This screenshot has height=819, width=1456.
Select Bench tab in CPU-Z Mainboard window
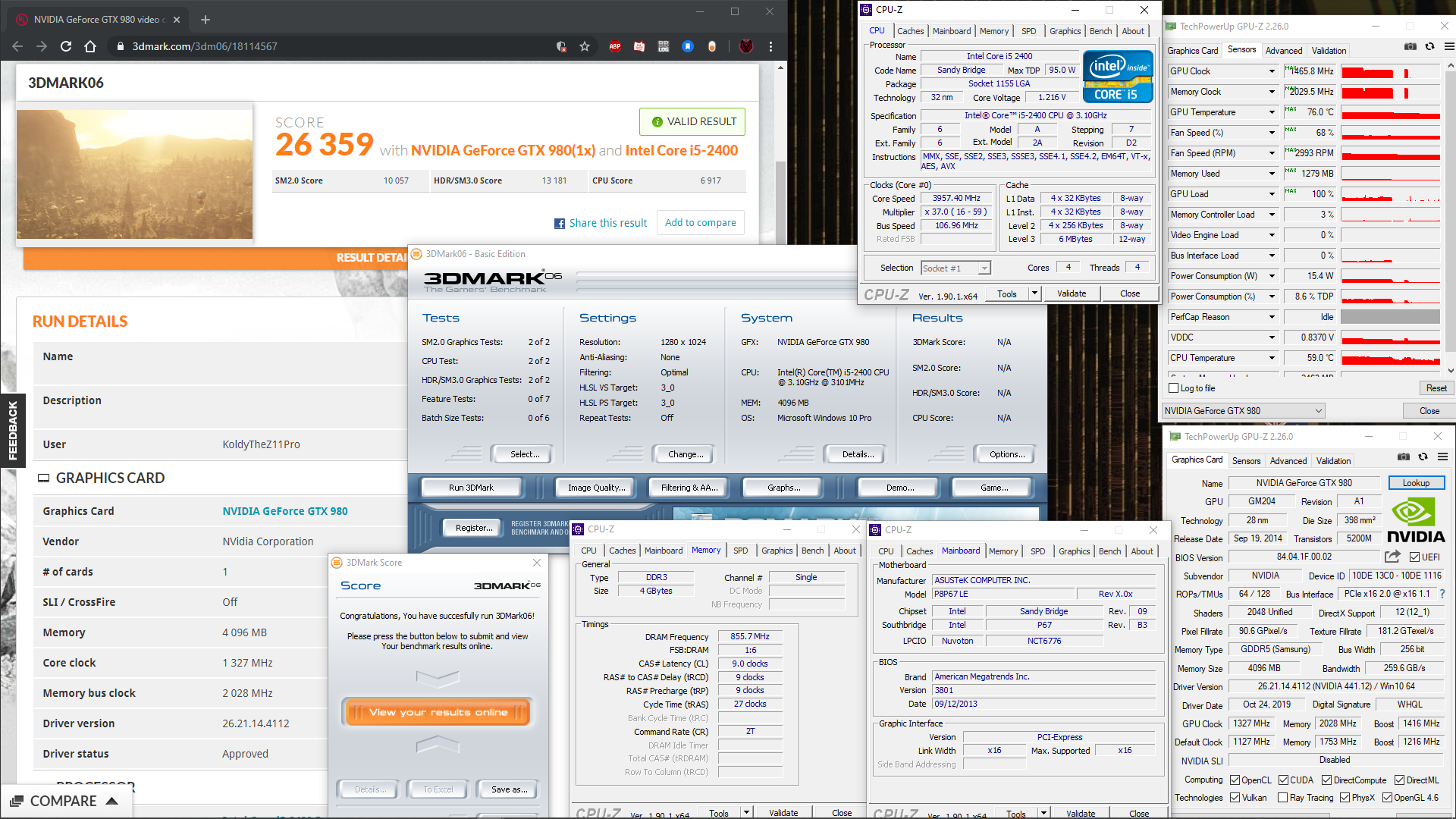coord(1109,551)
